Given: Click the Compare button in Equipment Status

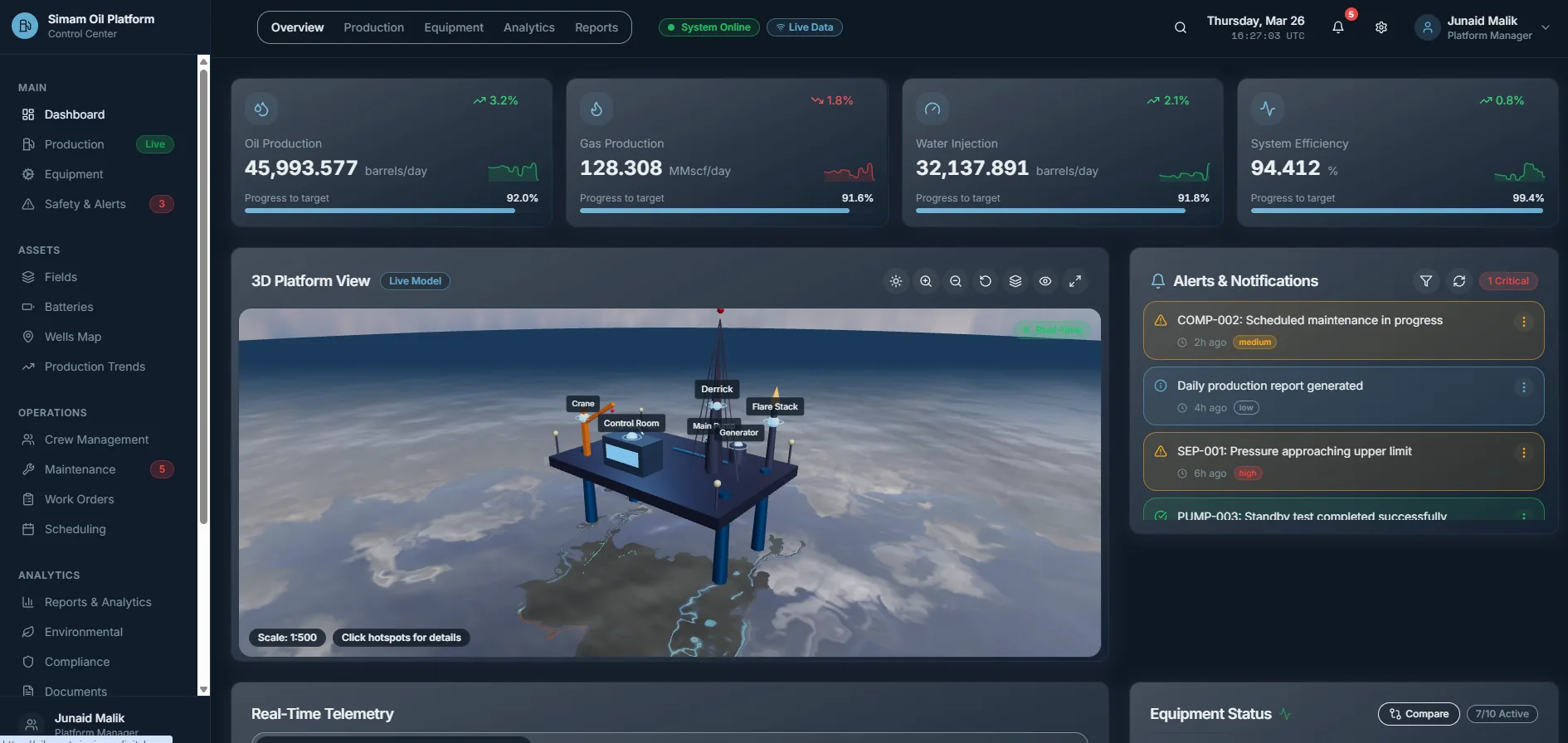Looking at the screenshot, I should click(x=1419, y=714).
